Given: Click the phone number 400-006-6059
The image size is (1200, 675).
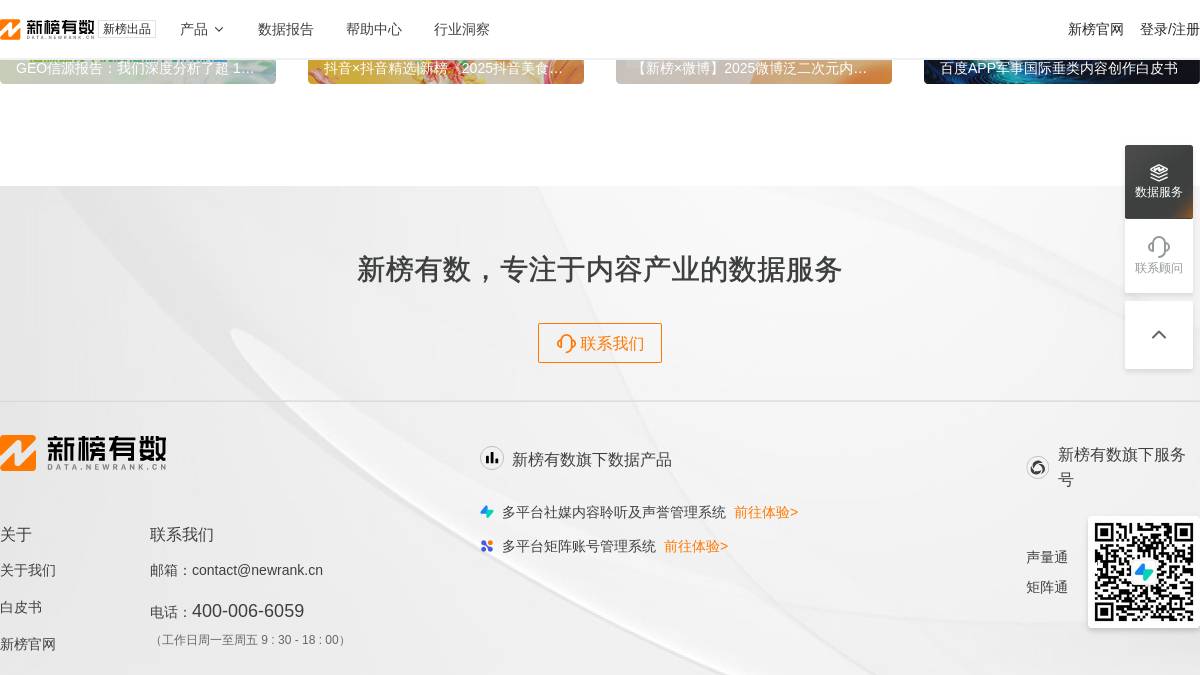Looking at the screenshot, I should 248,611.
